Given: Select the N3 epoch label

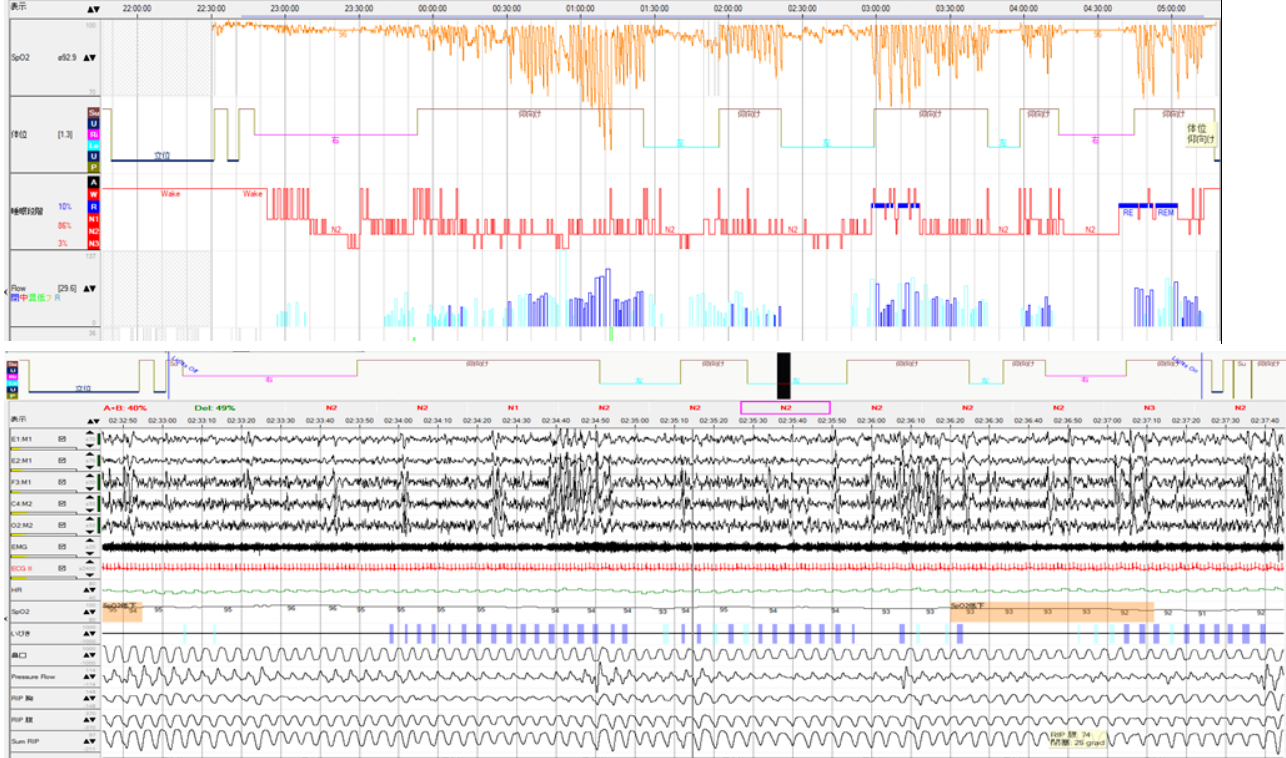Looking at the screenshot, I should (1149, 407).
